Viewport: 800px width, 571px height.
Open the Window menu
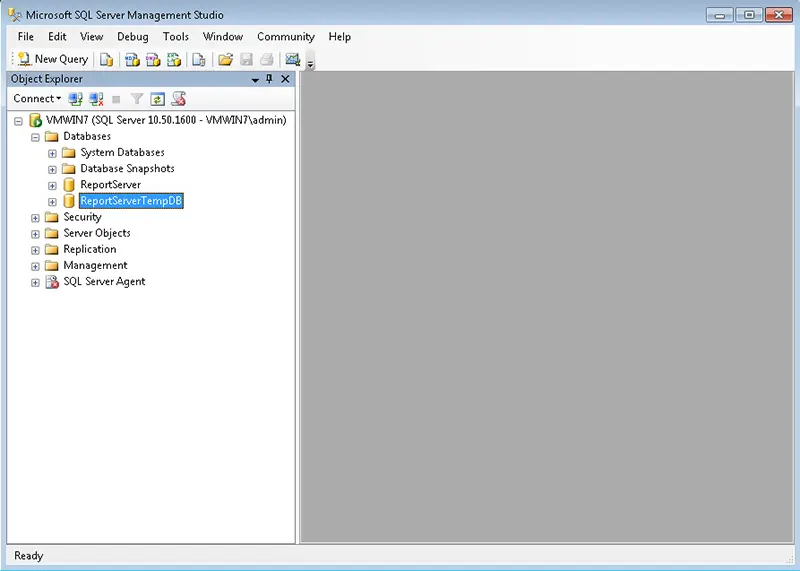(x=223, y=37)
